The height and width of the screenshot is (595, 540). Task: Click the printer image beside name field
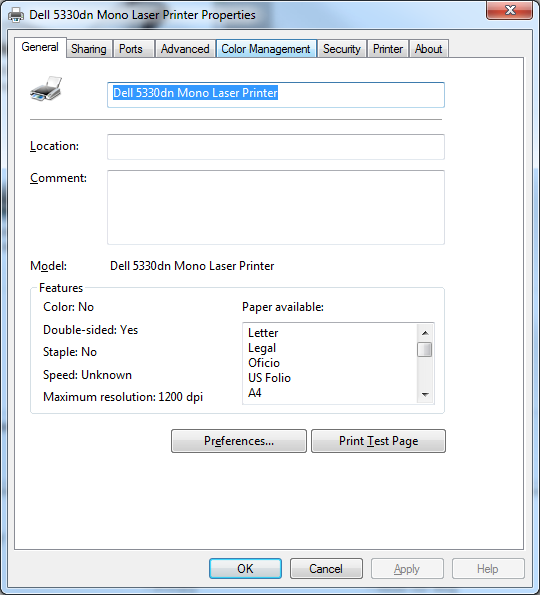[x=46, y=89]
